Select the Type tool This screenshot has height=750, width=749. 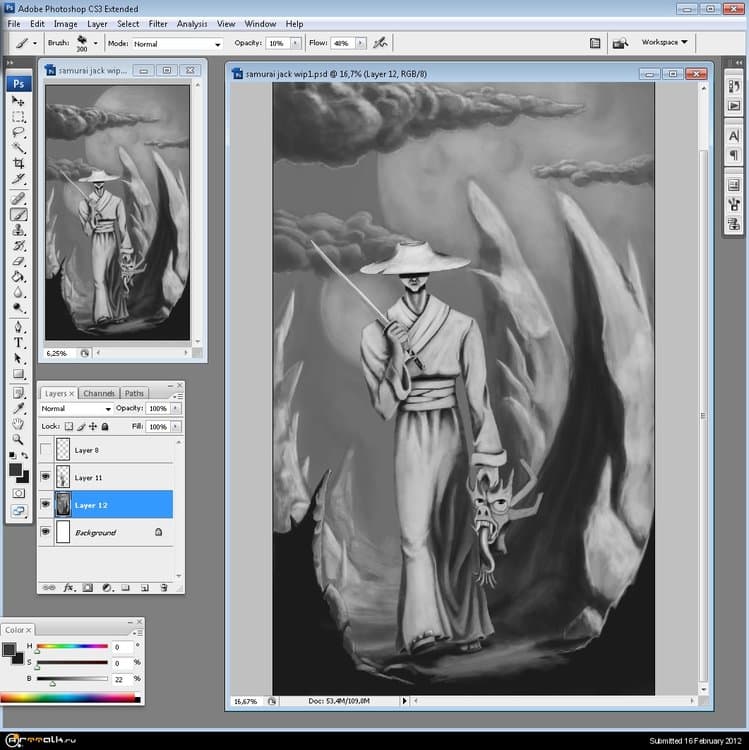19,342
